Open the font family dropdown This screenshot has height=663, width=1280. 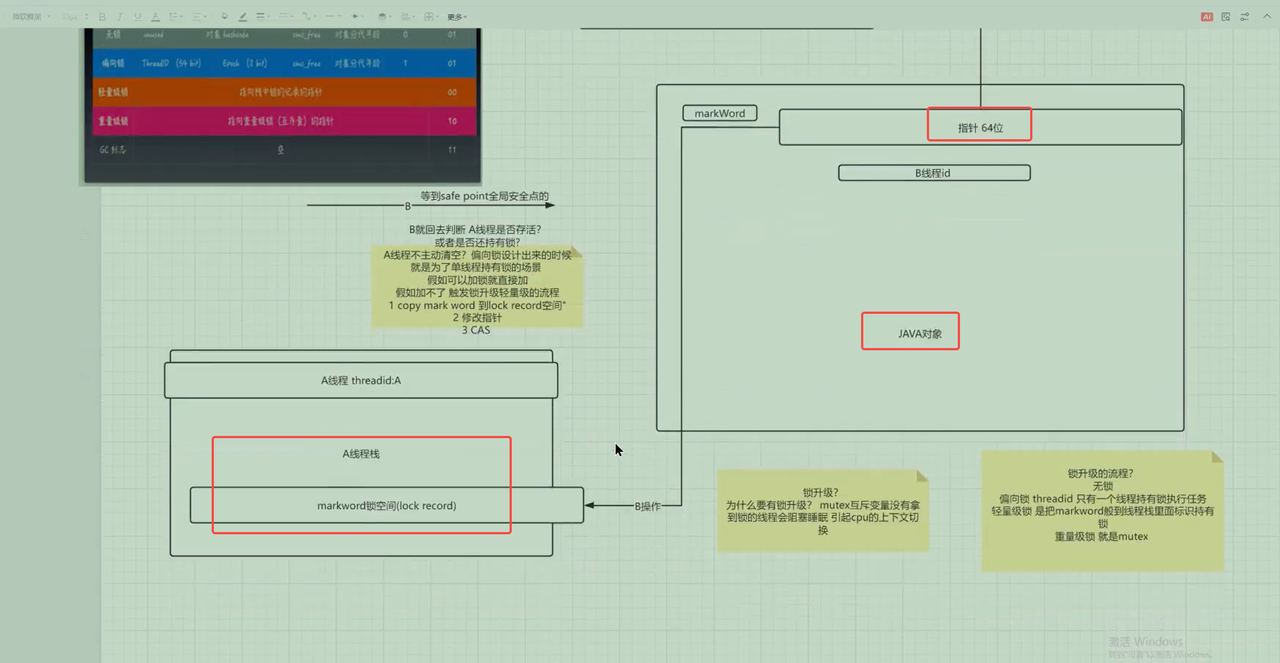coord(31,17)
